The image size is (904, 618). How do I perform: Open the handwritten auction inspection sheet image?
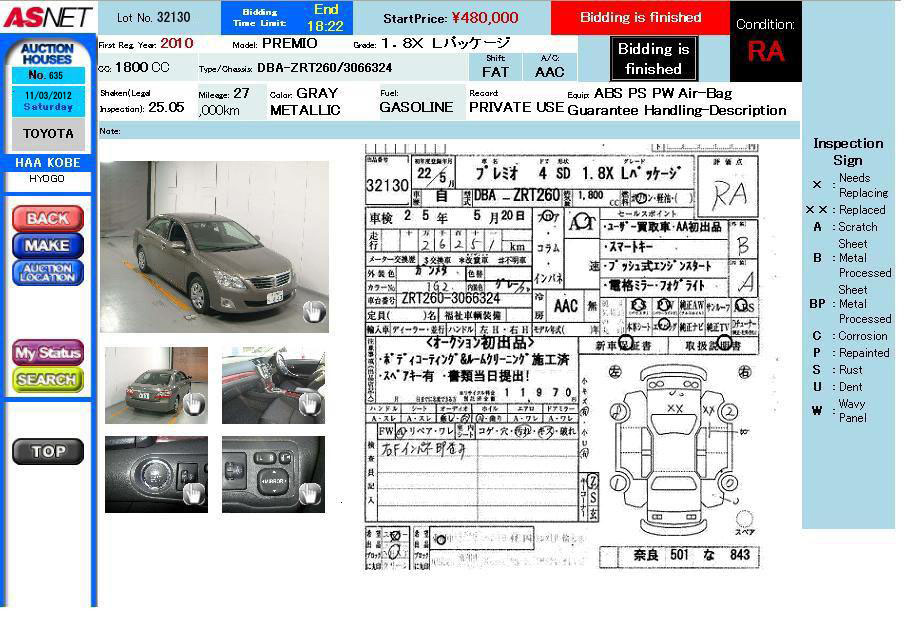coord(560,360)
